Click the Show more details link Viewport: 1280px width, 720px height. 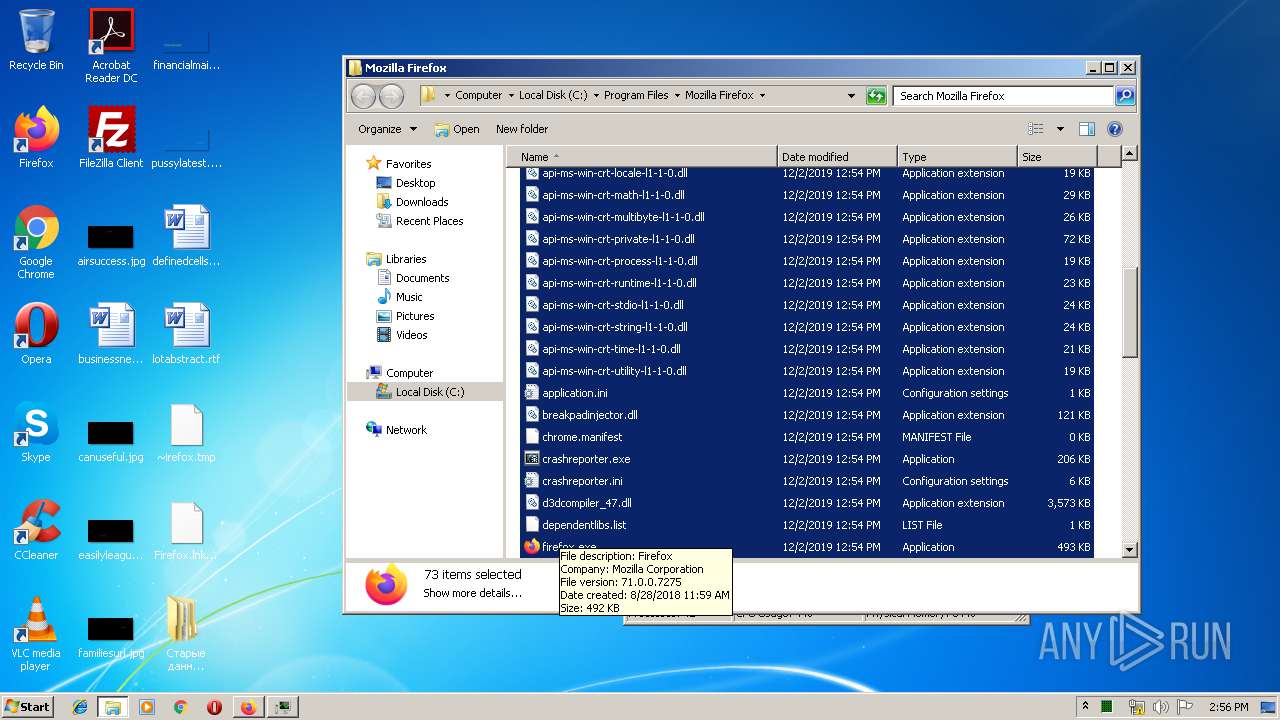coord(472,593)
